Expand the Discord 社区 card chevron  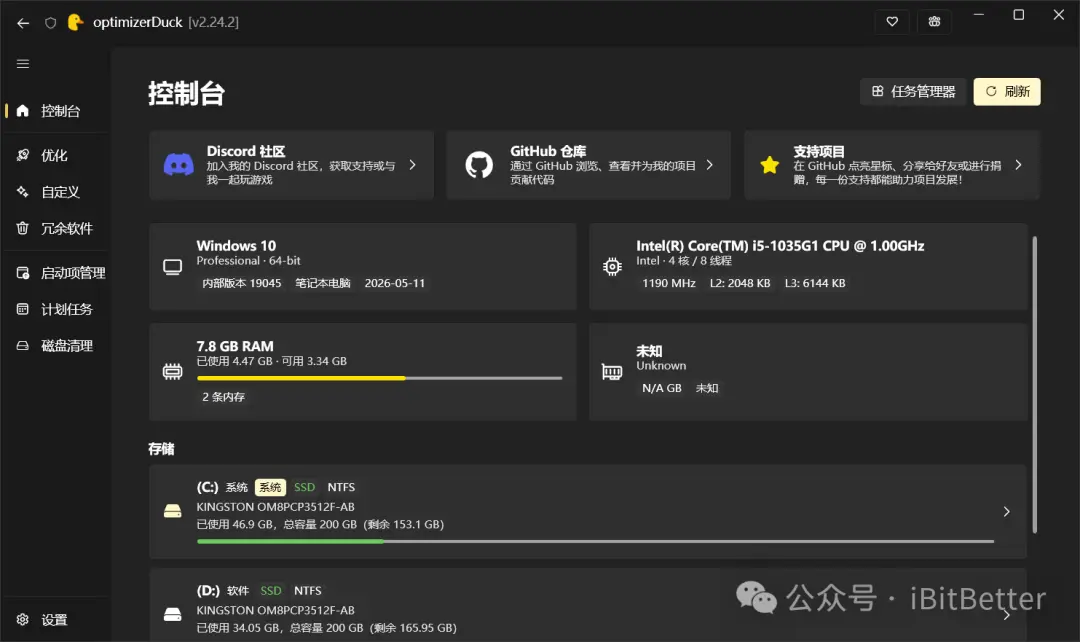tap(412, 165)
